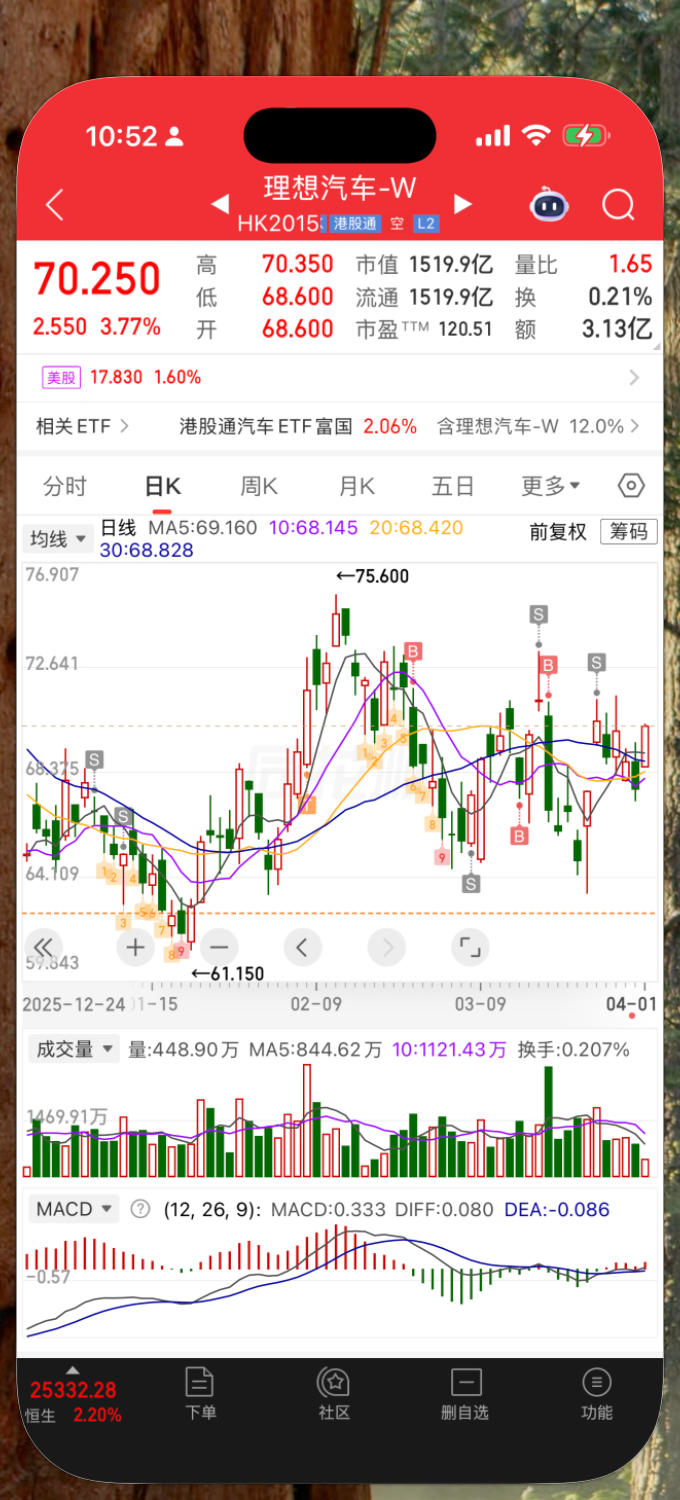Expand the US stock quote row arrow
The width and height of the screenshot is (680, 1500).
click(634, 378)
